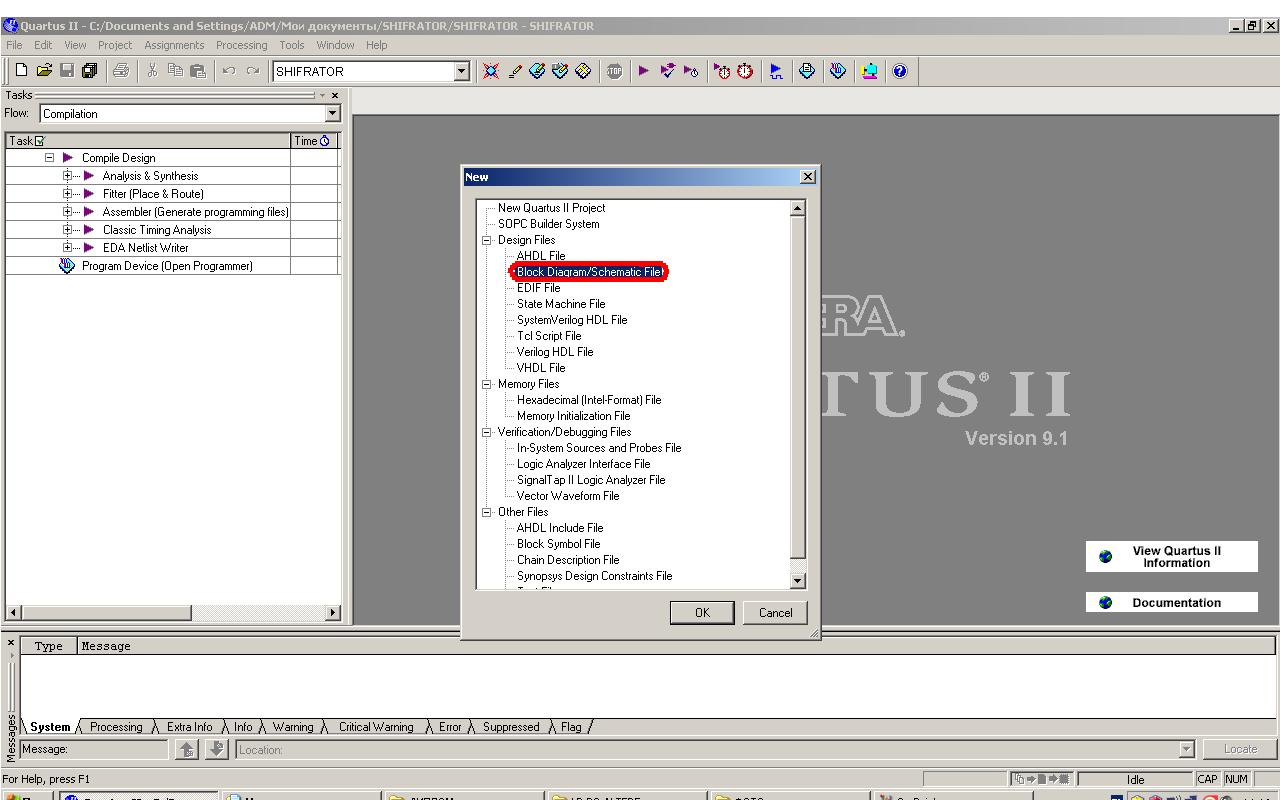Open the Tools menu
1280x800 pixels.
(x=292, y=45)
